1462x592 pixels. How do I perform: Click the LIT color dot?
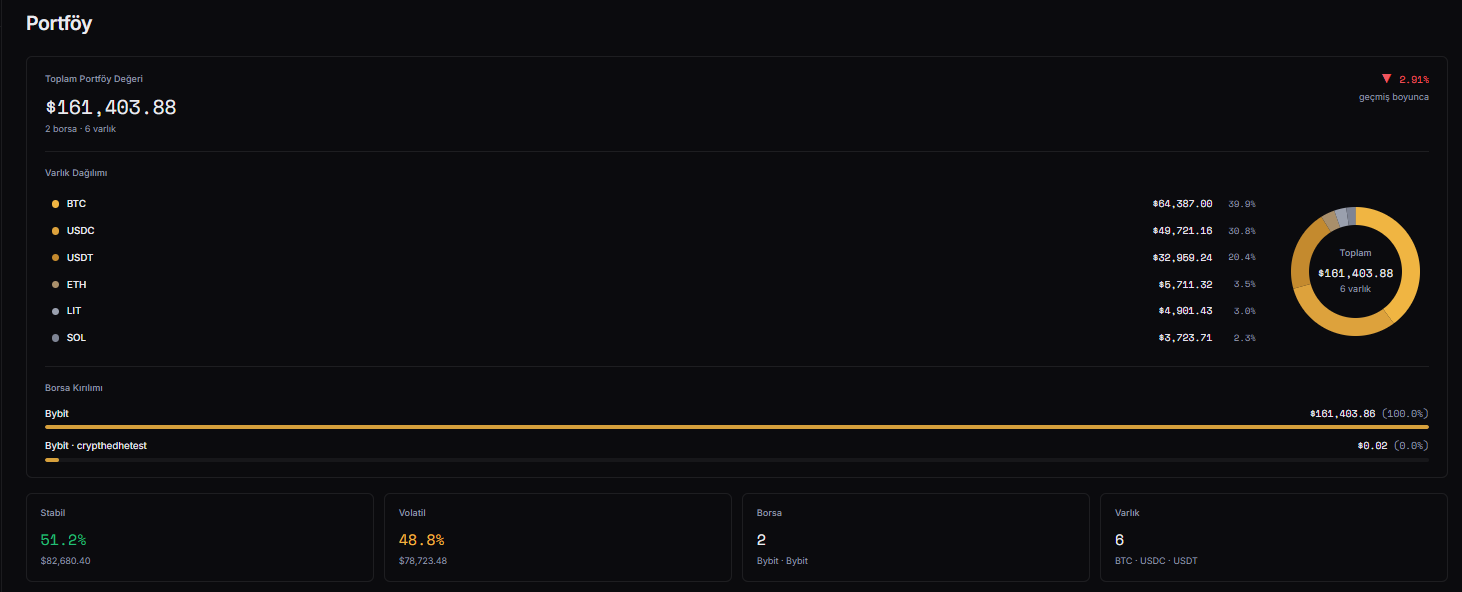(56, 311)
